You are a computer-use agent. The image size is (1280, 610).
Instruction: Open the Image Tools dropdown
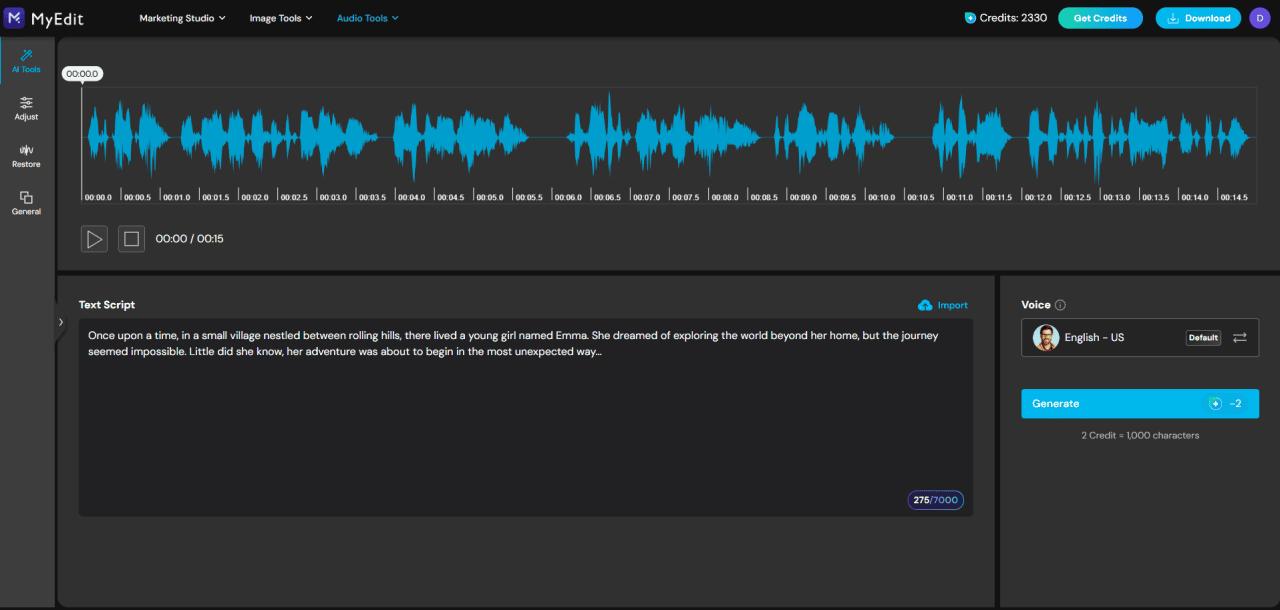tap(280, 17)
